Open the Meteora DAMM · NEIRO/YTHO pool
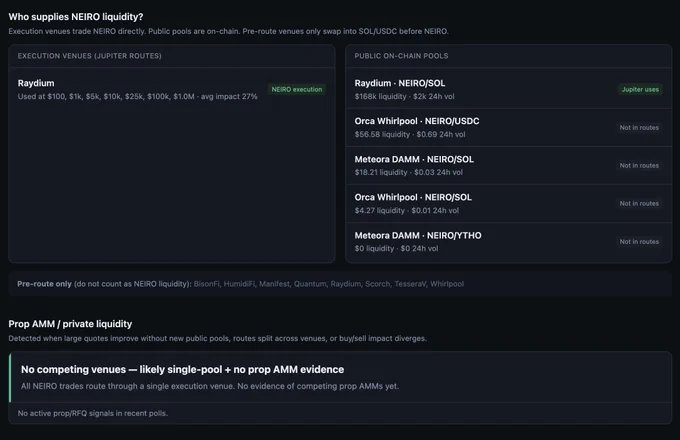Screen dimensions: 680x440 [509, 242]
